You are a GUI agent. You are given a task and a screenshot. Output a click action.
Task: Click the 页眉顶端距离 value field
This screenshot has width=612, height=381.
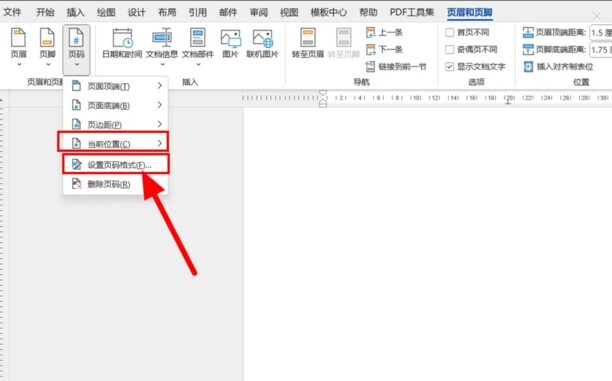coord(600,32)
